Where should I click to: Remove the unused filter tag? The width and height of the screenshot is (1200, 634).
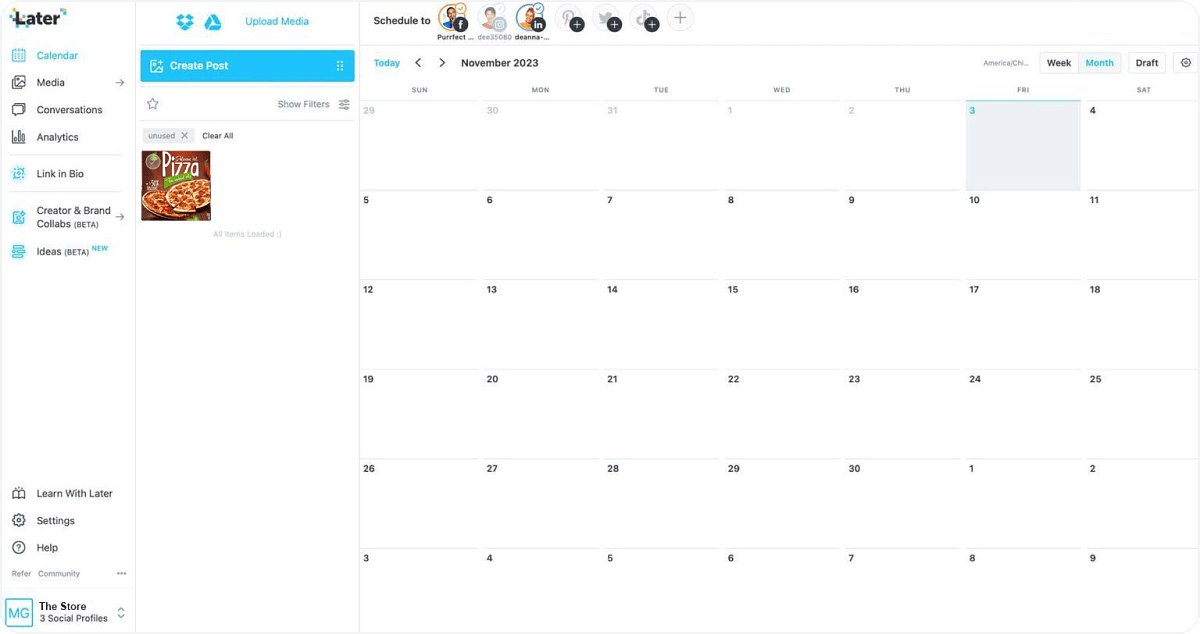184,136
